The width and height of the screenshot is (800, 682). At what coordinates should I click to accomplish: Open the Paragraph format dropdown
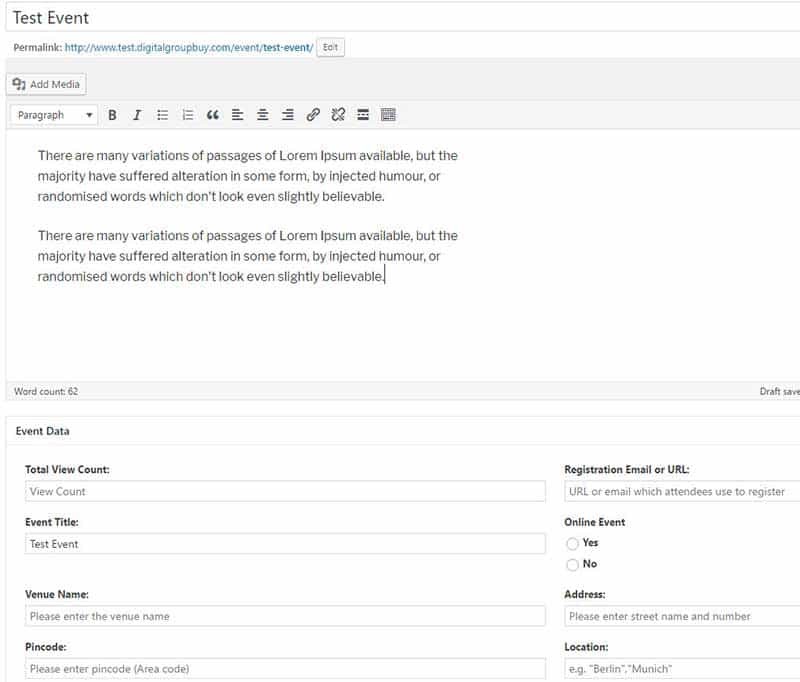tap(54, 115)
